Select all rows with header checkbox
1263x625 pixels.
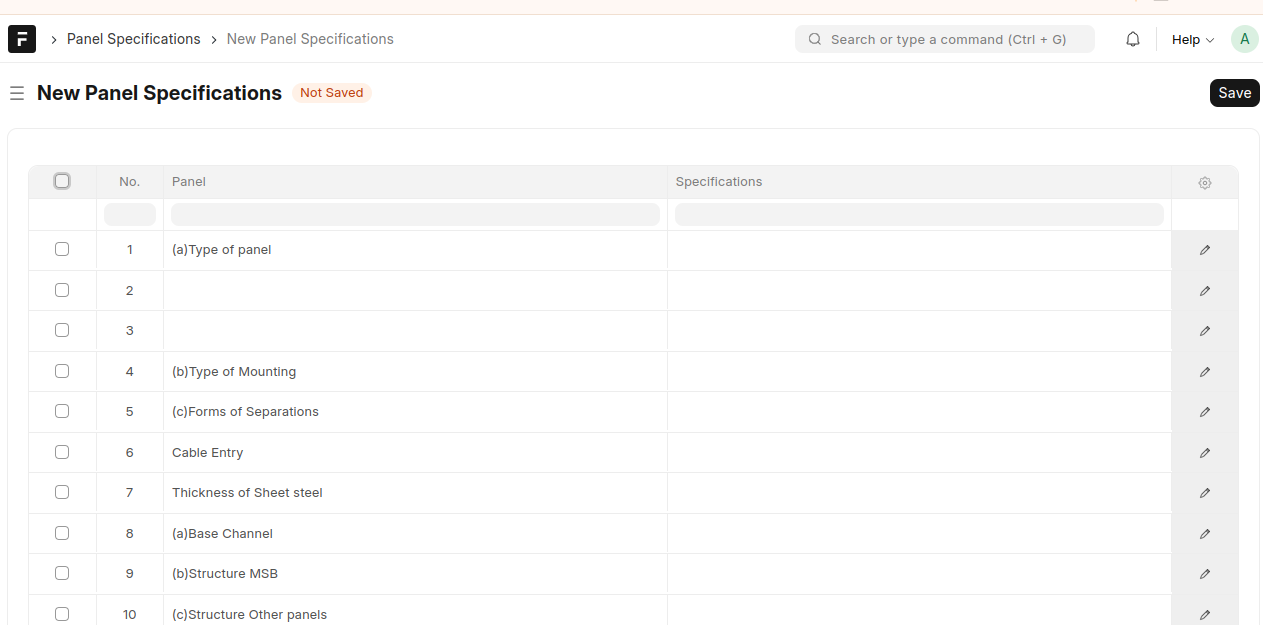(62, 181)
